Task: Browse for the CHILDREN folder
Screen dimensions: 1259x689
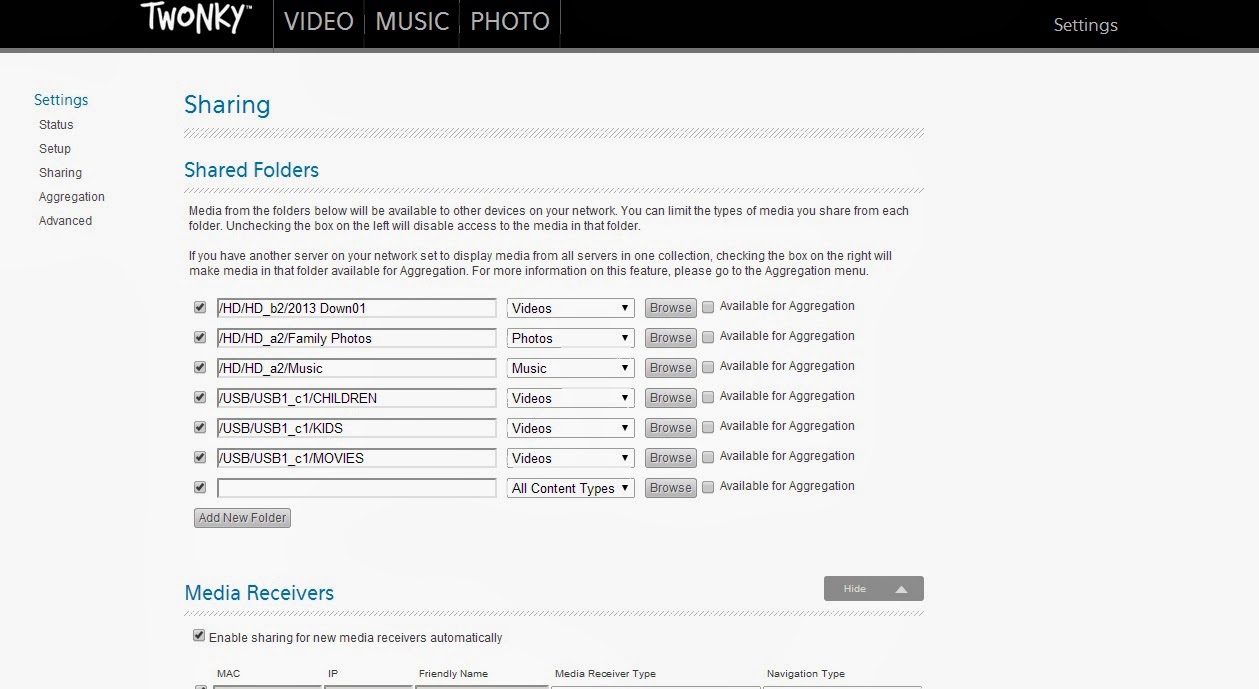Action: [670, 398]
